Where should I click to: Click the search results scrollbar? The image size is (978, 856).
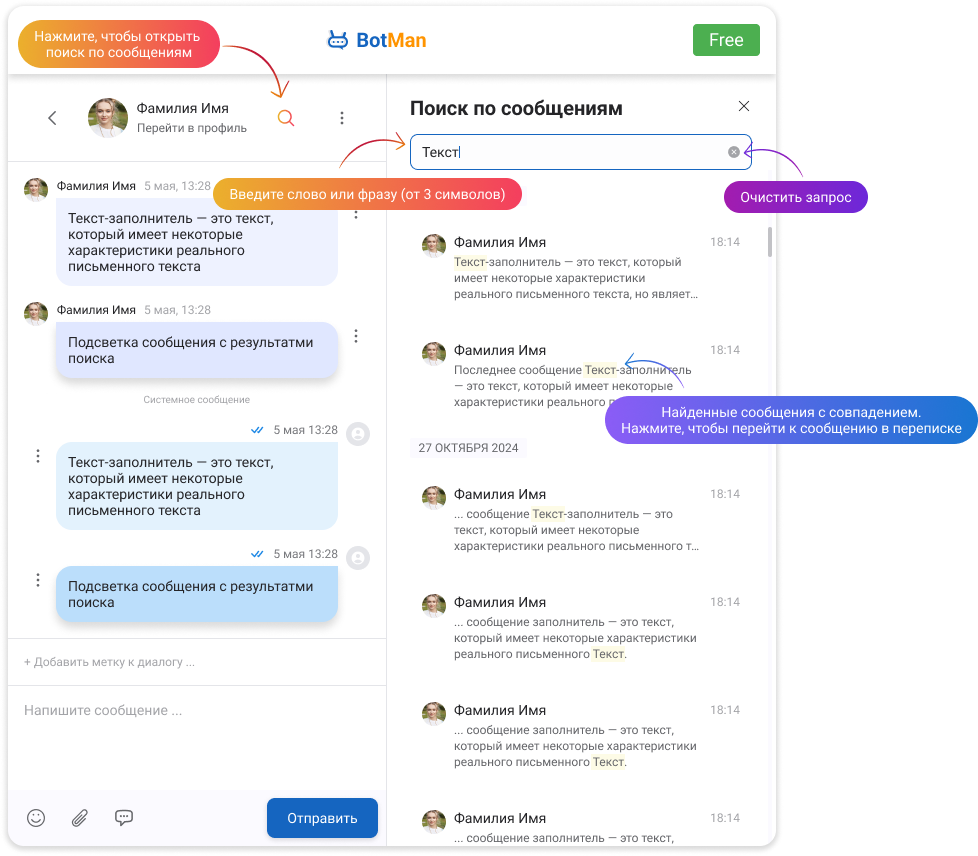[770, 242]
